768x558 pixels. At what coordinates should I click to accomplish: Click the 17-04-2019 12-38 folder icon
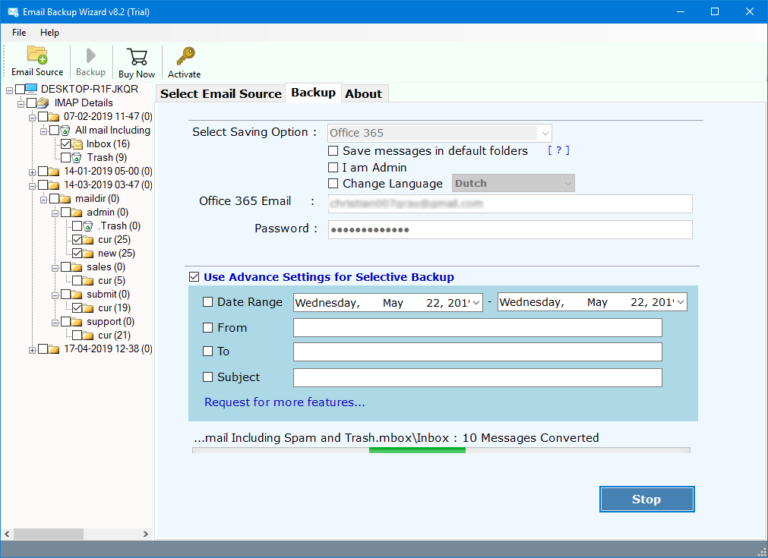pos(54,349)
